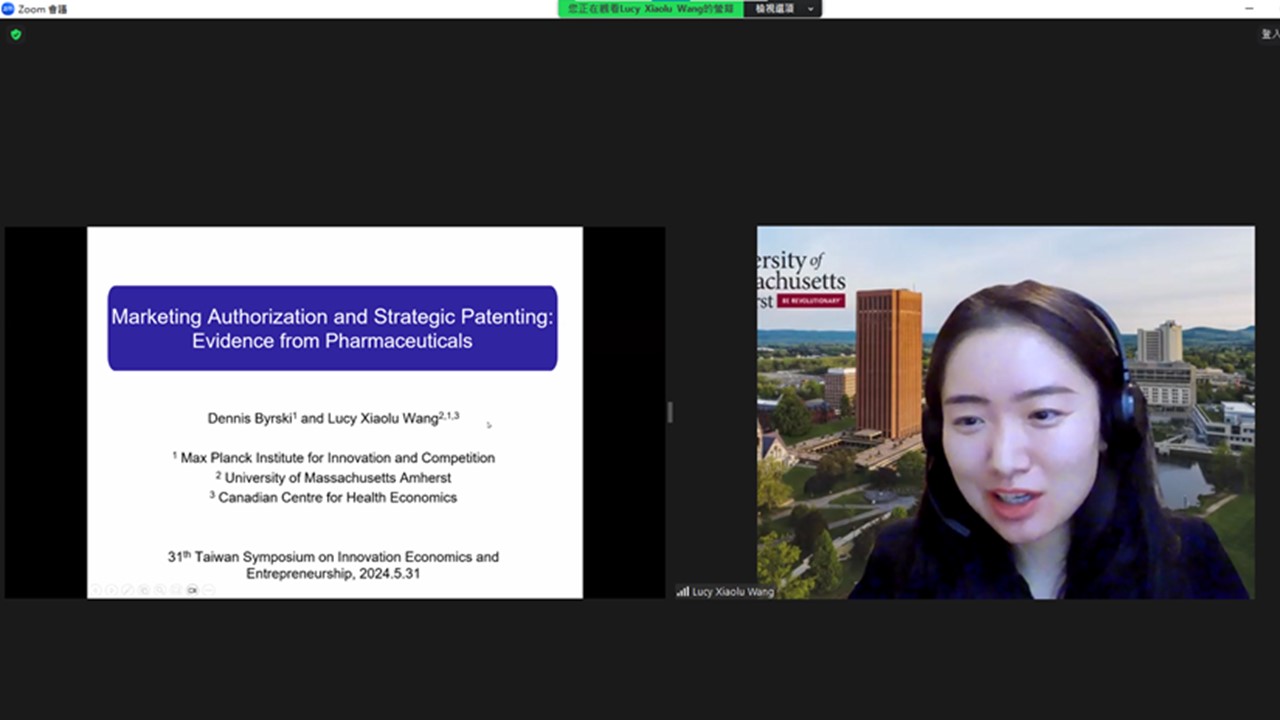Open the more options icon in slide controls

[208, 590]
